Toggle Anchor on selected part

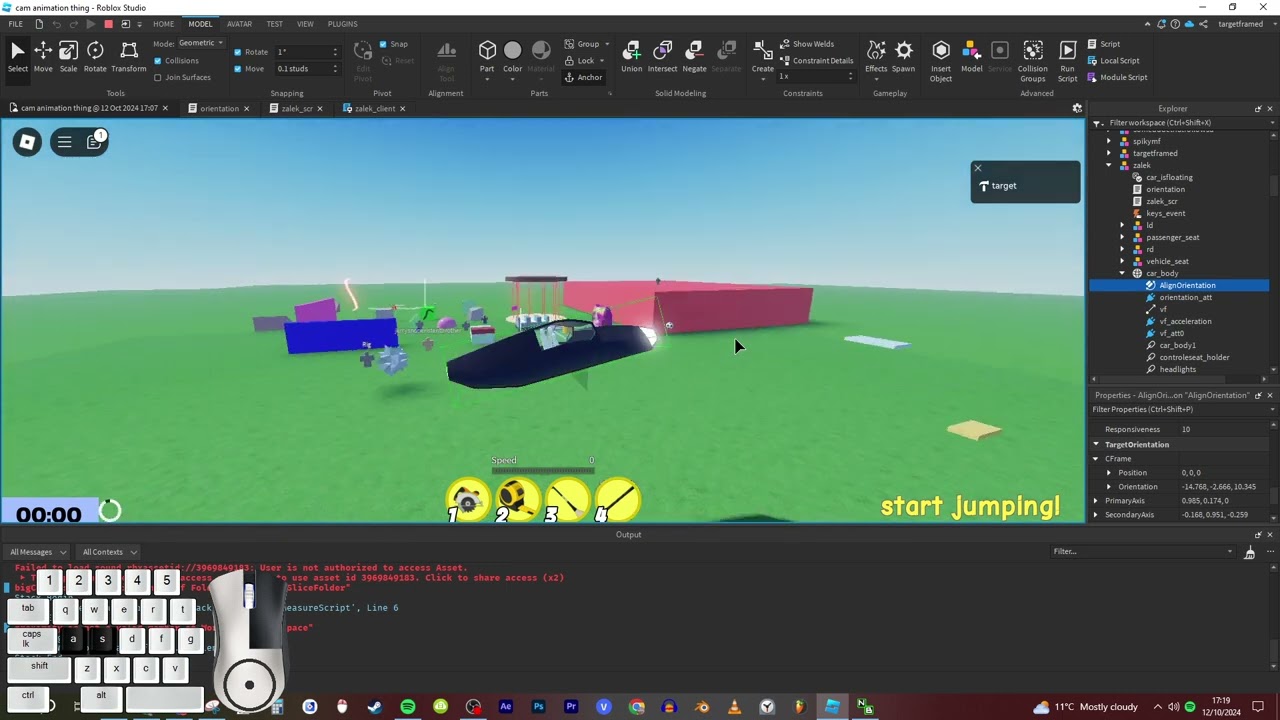(x=583, y=77)
